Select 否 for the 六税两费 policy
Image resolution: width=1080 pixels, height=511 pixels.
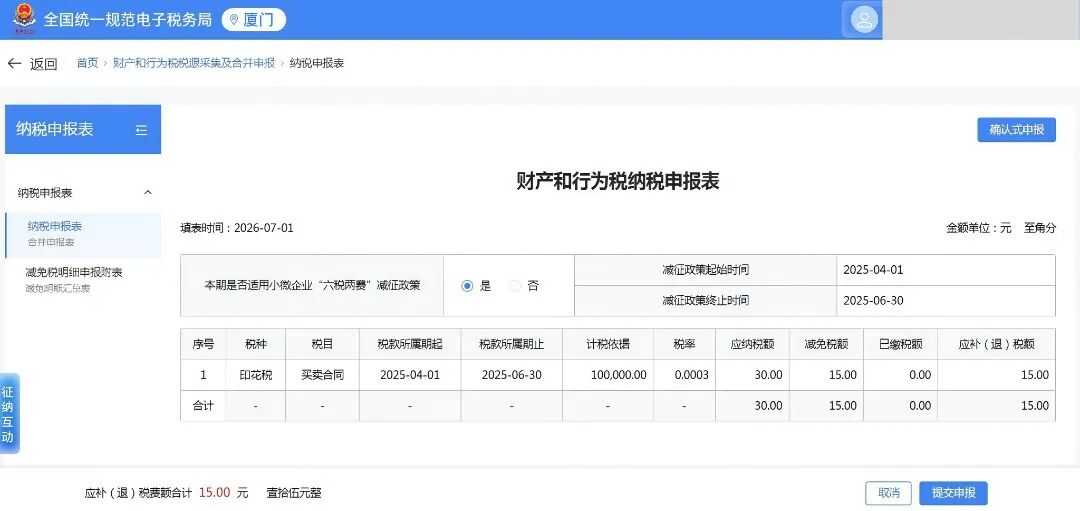515,286
